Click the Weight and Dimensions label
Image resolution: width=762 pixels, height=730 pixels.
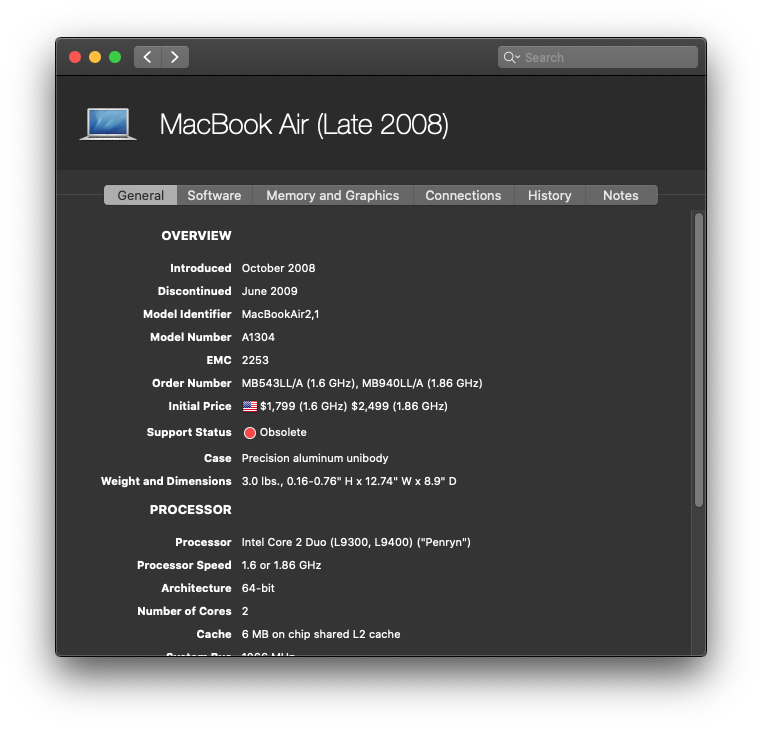(x=166, y=481)
